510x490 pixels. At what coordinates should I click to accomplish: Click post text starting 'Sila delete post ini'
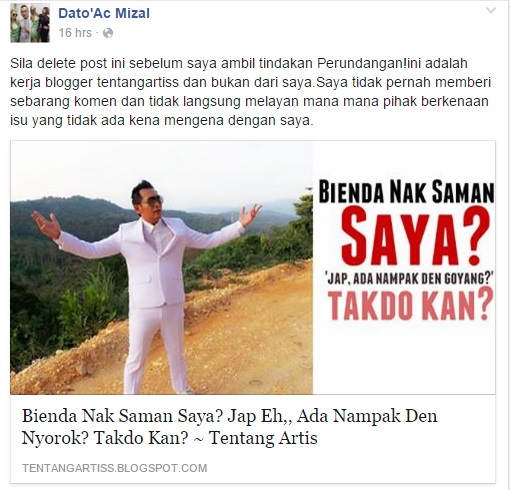(250, 92)
